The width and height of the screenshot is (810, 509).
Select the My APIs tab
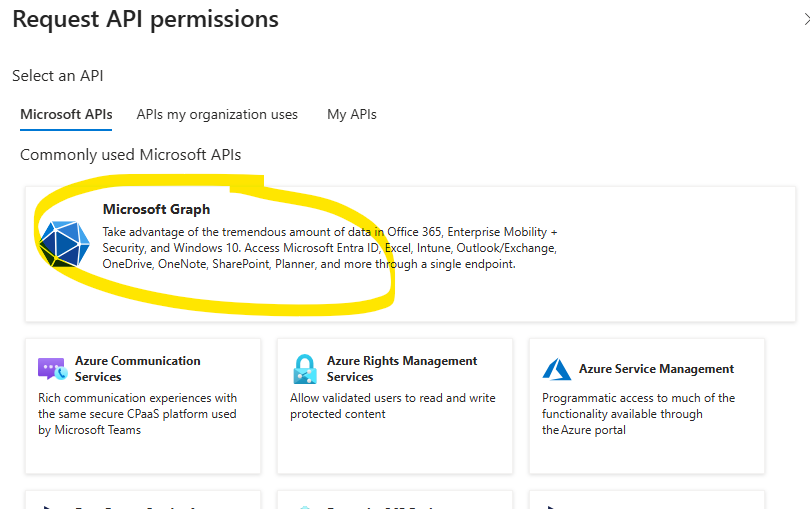(x=352, y=114)
